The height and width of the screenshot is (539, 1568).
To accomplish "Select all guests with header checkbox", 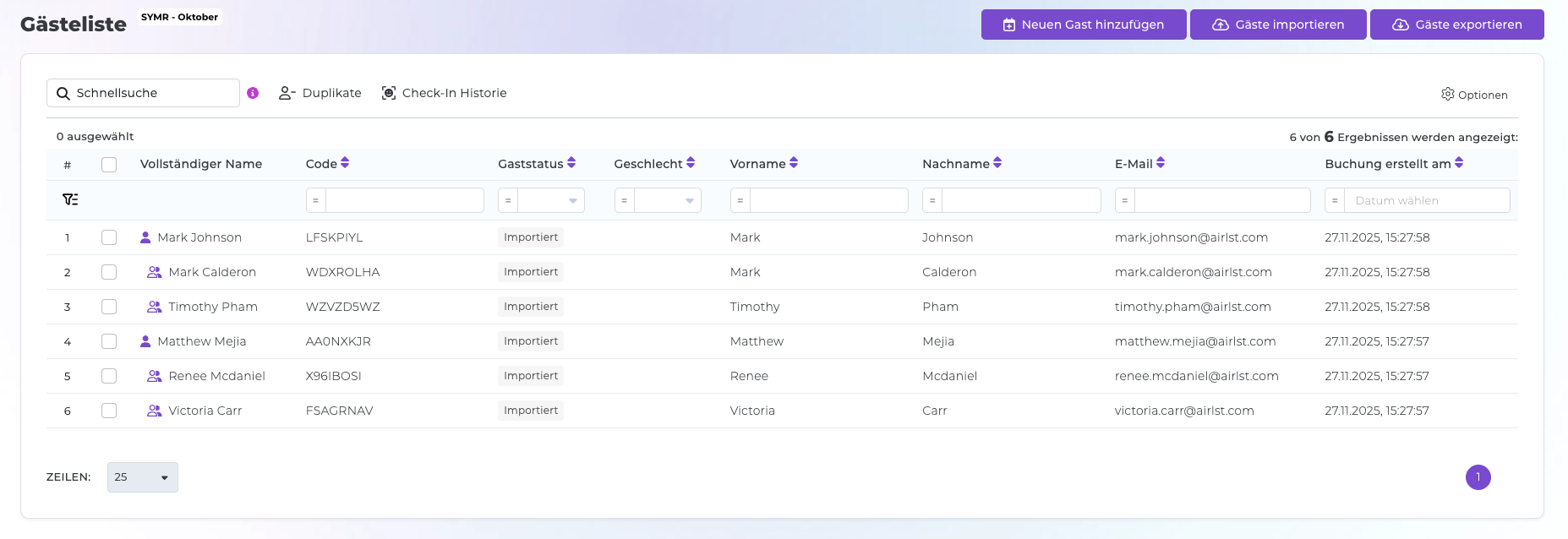I will pyautogui.click(x=109, y=165).
